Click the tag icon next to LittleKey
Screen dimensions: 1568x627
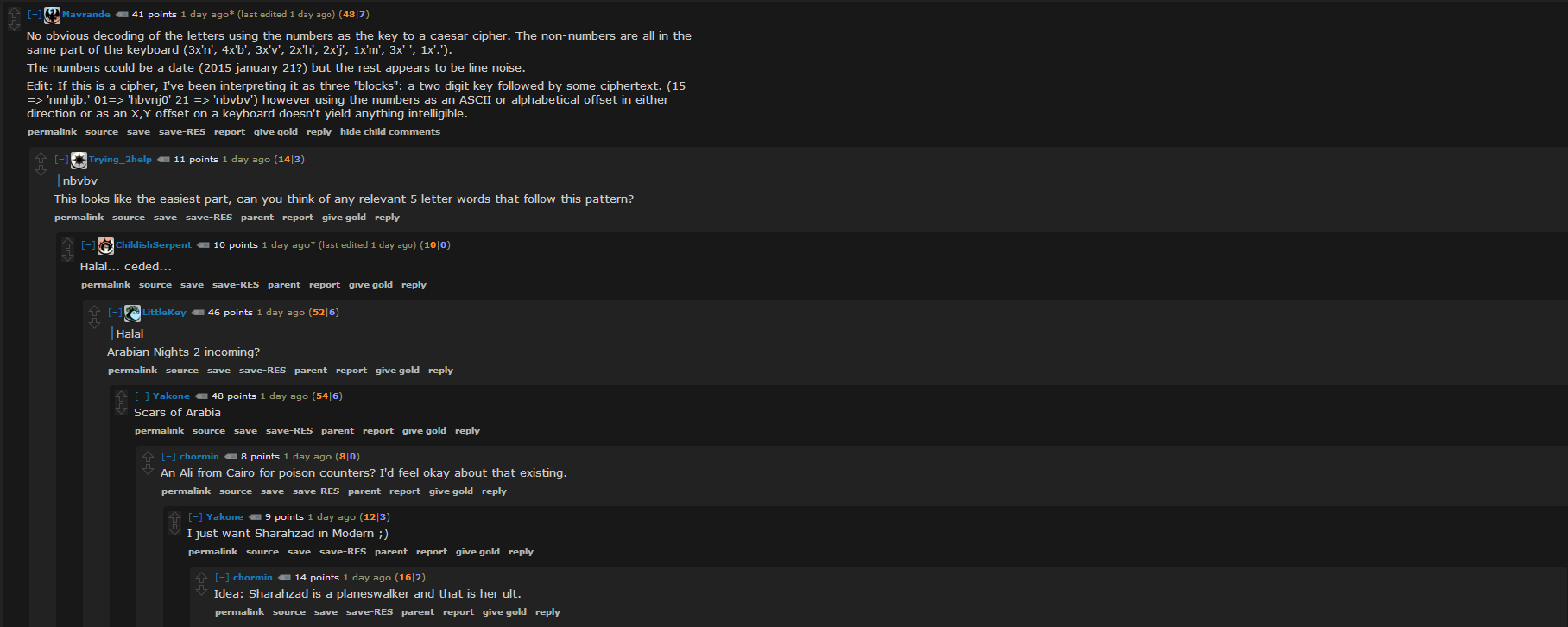[198, 313]
